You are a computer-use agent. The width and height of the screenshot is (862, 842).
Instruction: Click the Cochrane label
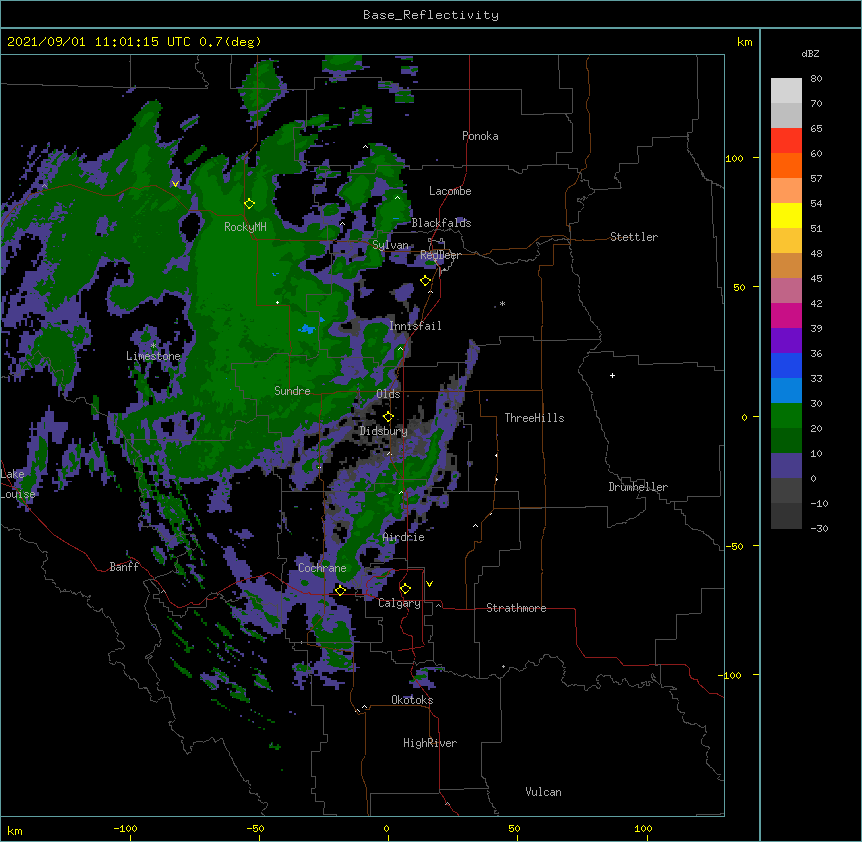[x=322, y=568]
